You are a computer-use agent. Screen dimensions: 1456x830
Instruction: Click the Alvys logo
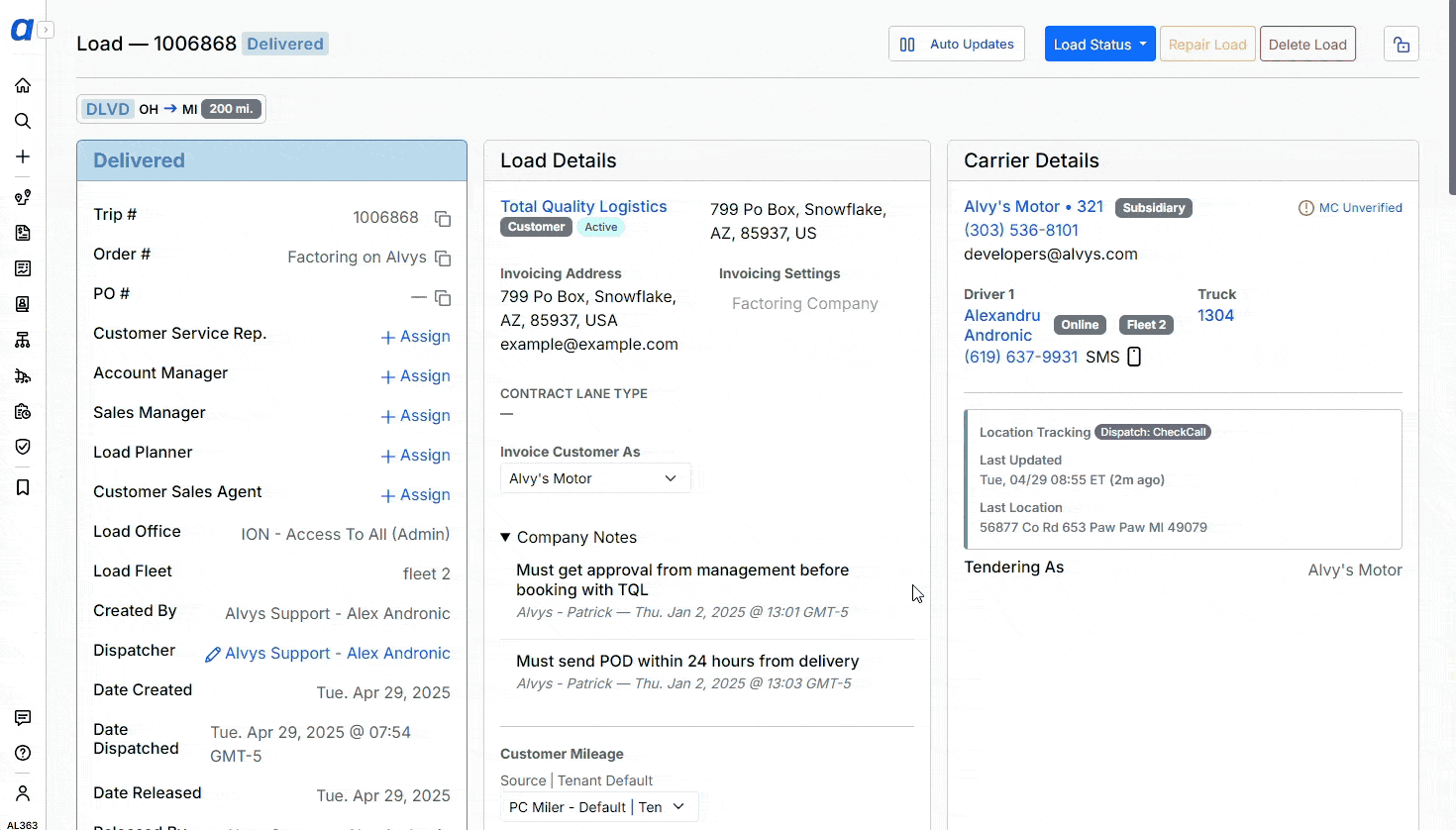(22, 31)
